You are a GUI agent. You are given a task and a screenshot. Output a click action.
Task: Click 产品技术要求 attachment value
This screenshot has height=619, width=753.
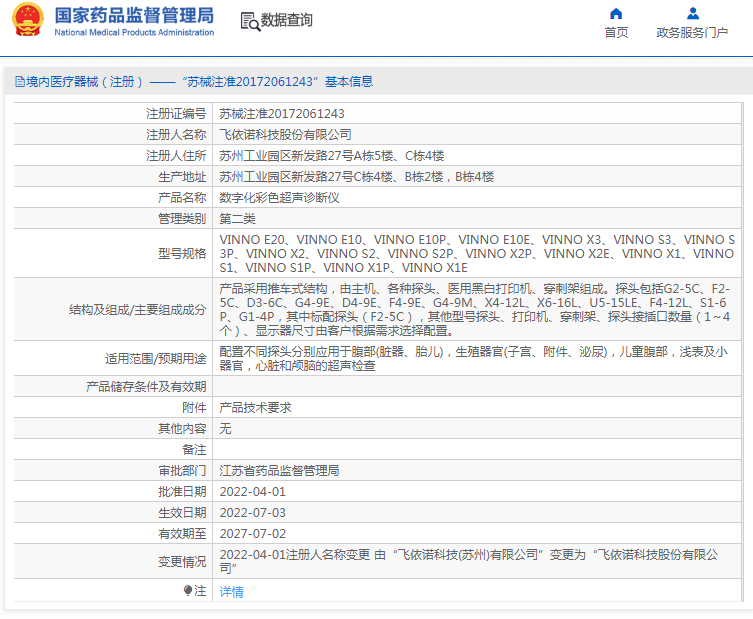255,408
